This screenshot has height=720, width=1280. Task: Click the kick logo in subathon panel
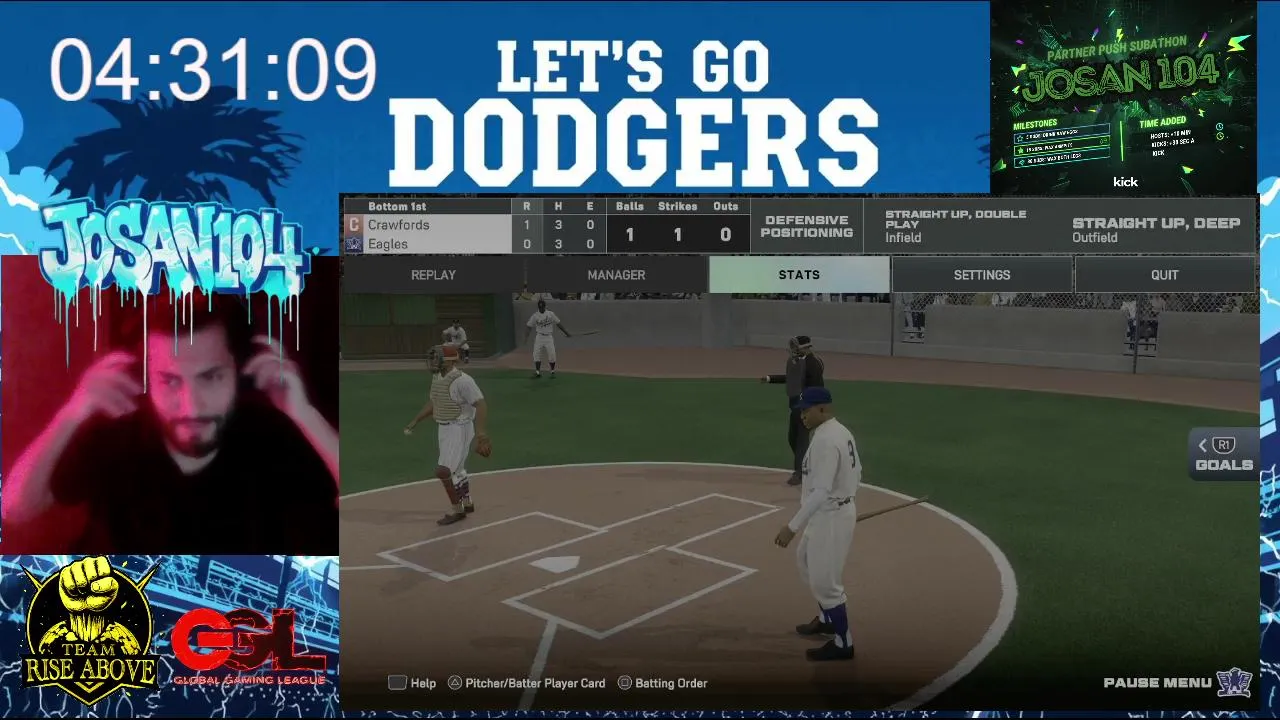pos(1125,182)
